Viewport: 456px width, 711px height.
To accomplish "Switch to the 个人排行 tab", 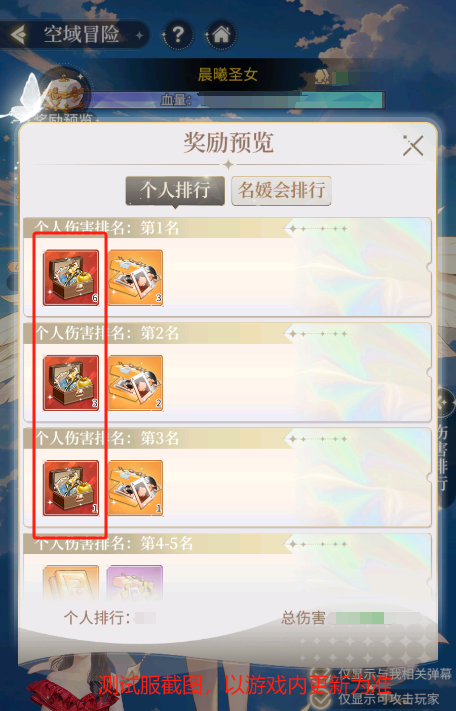I will pyautogui.click(x=175, y=190).
